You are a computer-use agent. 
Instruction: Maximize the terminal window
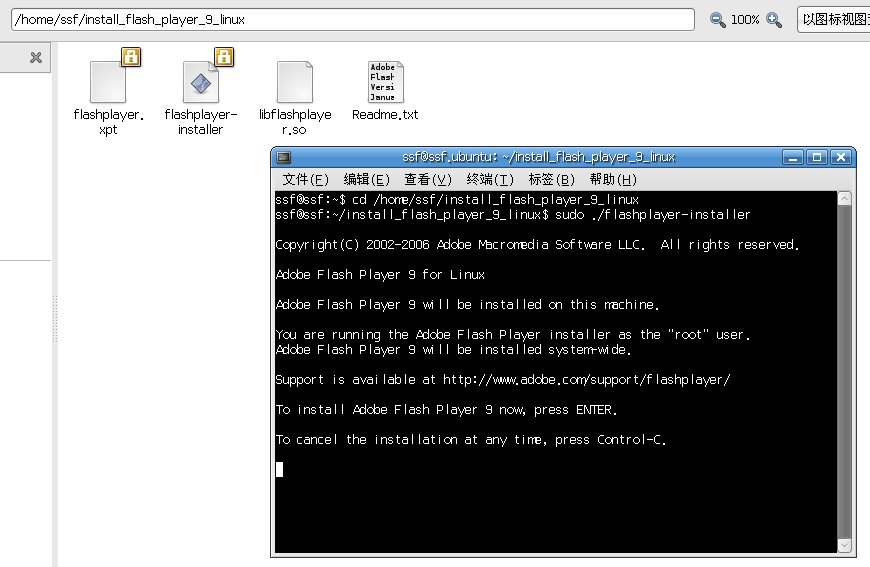[817, 157]
